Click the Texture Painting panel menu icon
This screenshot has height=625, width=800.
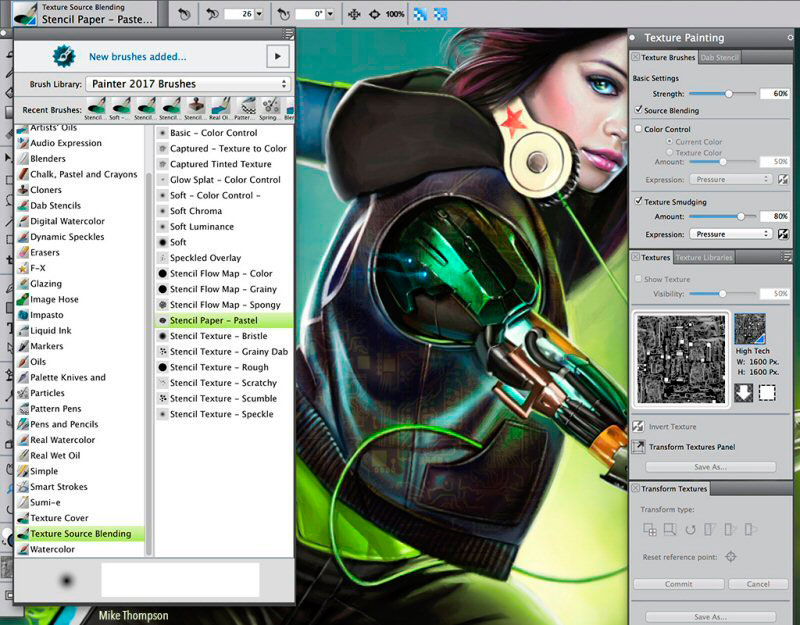point(790,38)
